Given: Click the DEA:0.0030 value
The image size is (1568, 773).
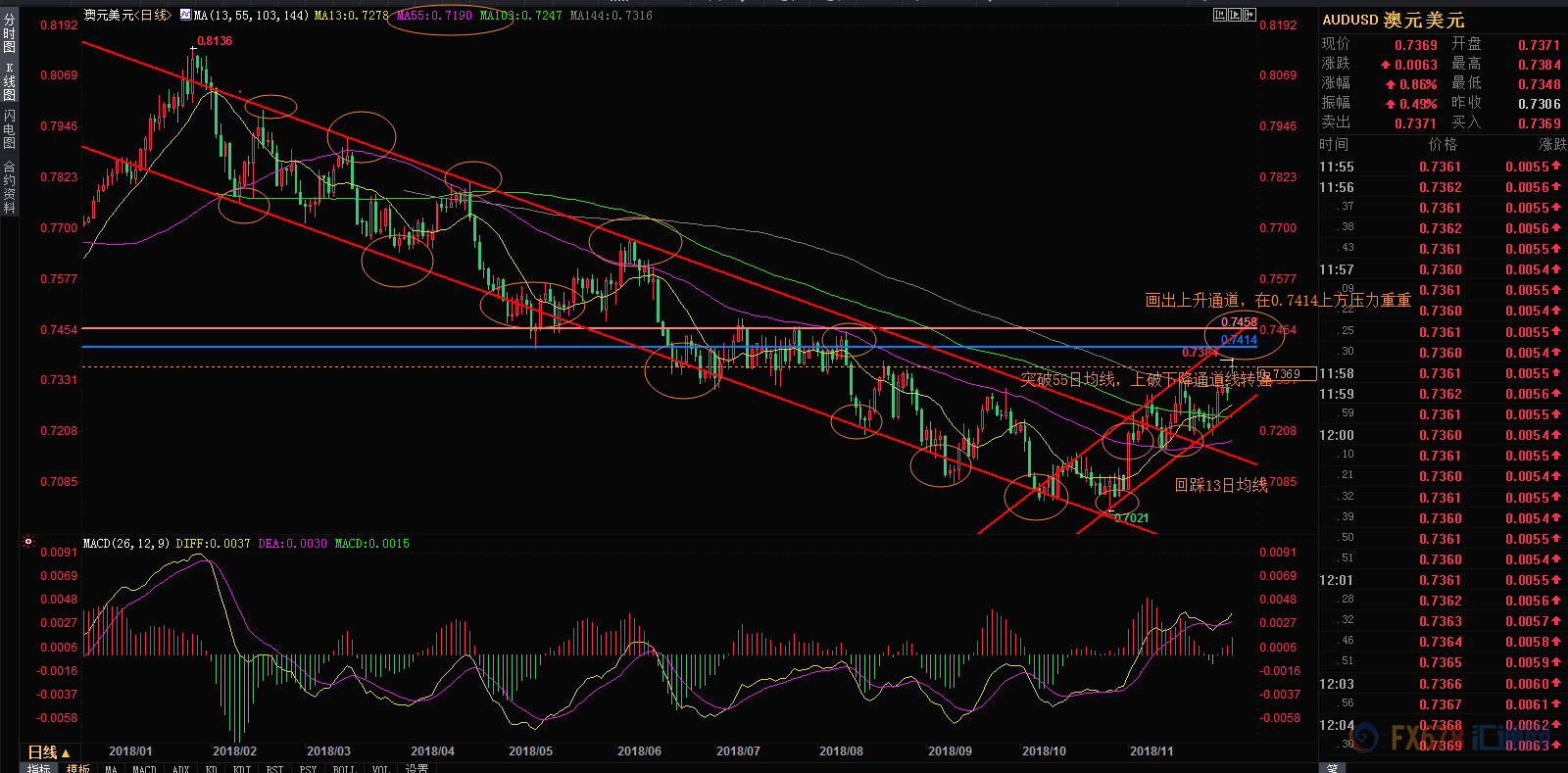Looking at the screenshot, I should click(x=292, y=543).
